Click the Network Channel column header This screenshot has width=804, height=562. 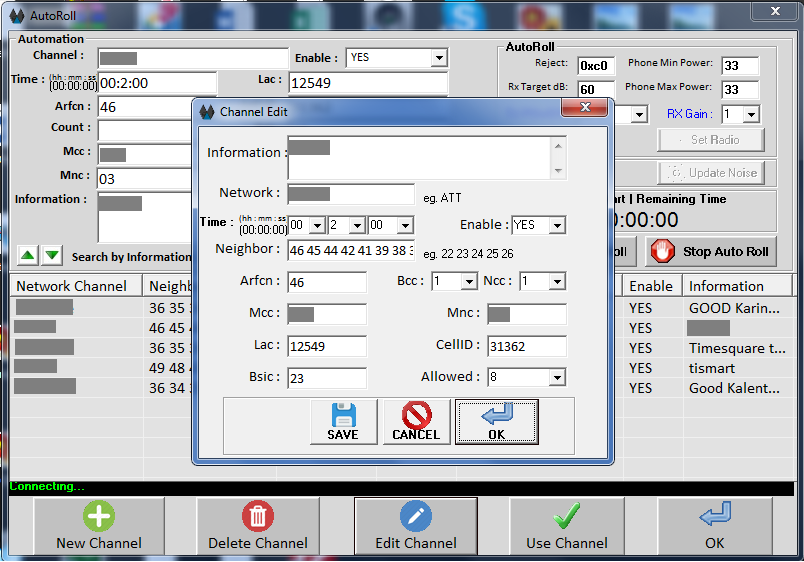click(72, 286)
